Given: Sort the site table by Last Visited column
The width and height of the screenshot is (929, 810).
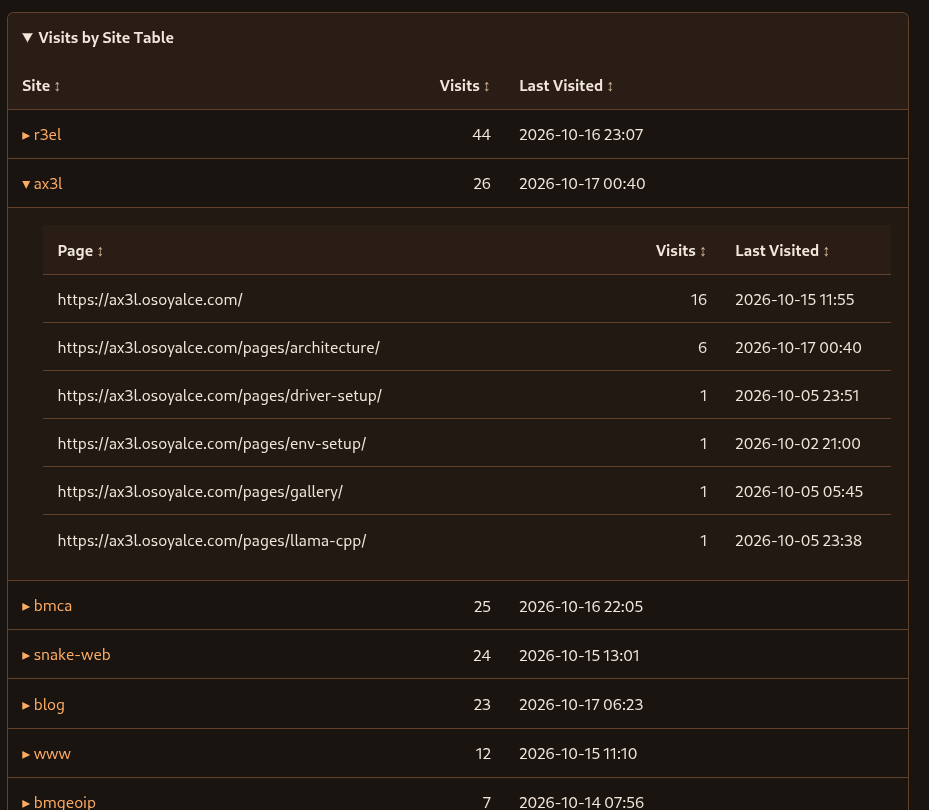Looking at the screenshot, I should [x=566, y=86].
